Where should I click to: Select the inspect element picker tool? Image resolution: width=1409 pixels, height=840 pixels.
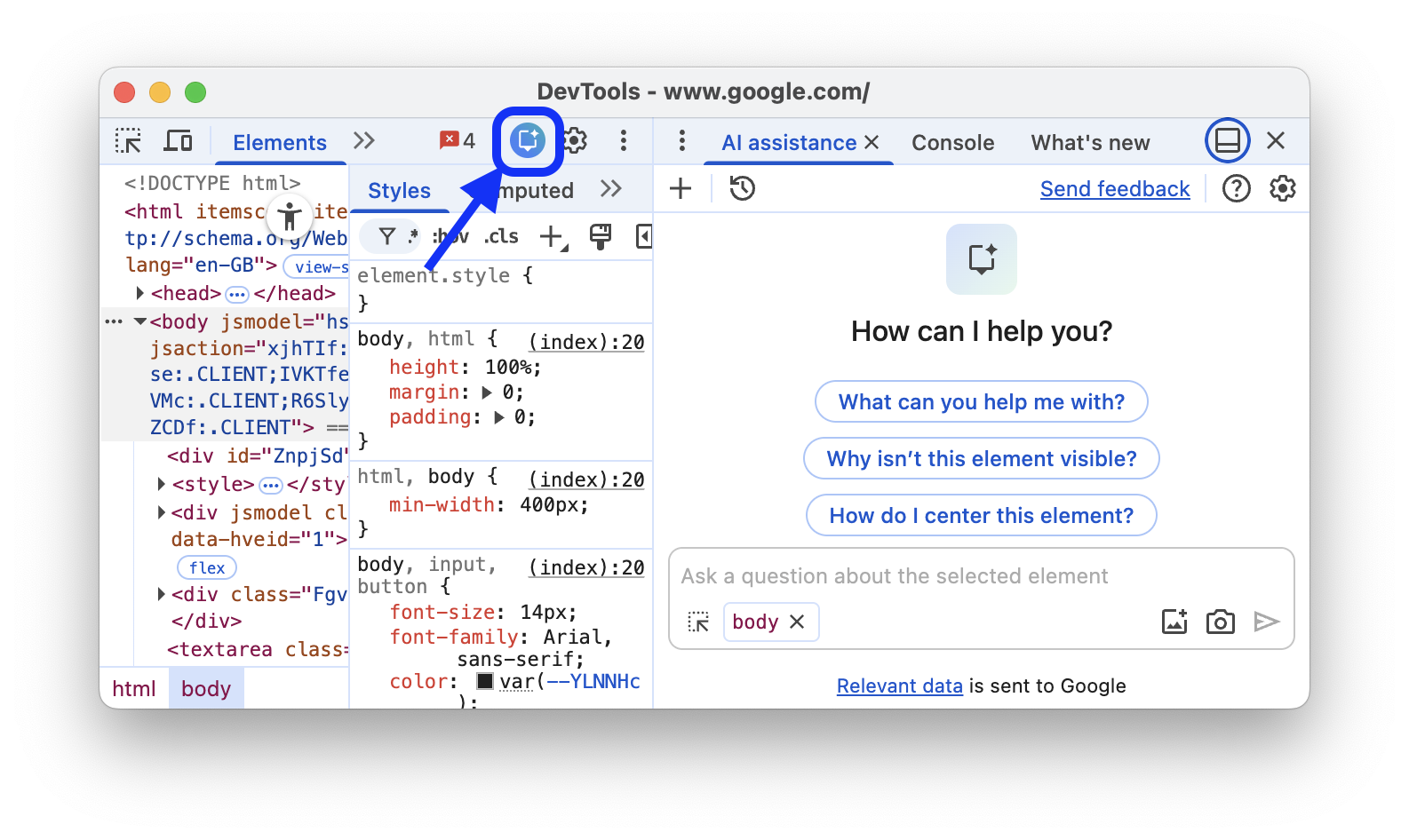tap(129, 141)
